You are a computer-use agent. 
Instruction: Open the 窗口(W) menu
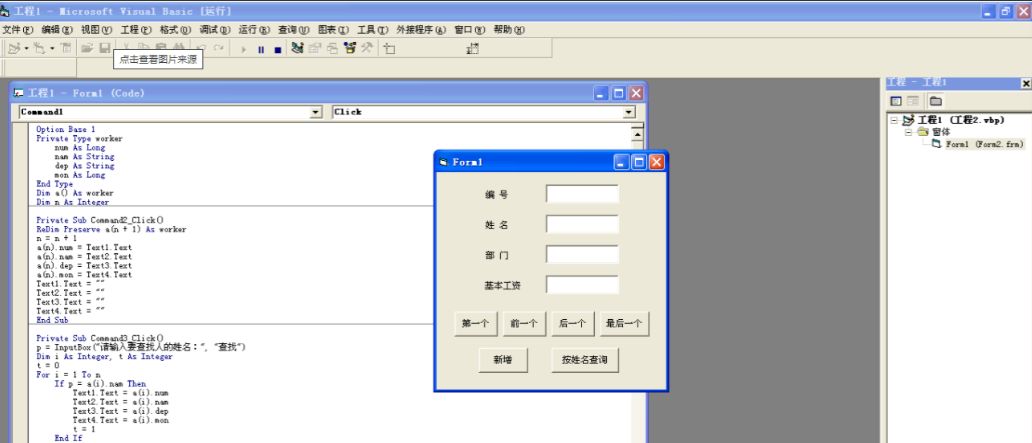tap(470, 30)
